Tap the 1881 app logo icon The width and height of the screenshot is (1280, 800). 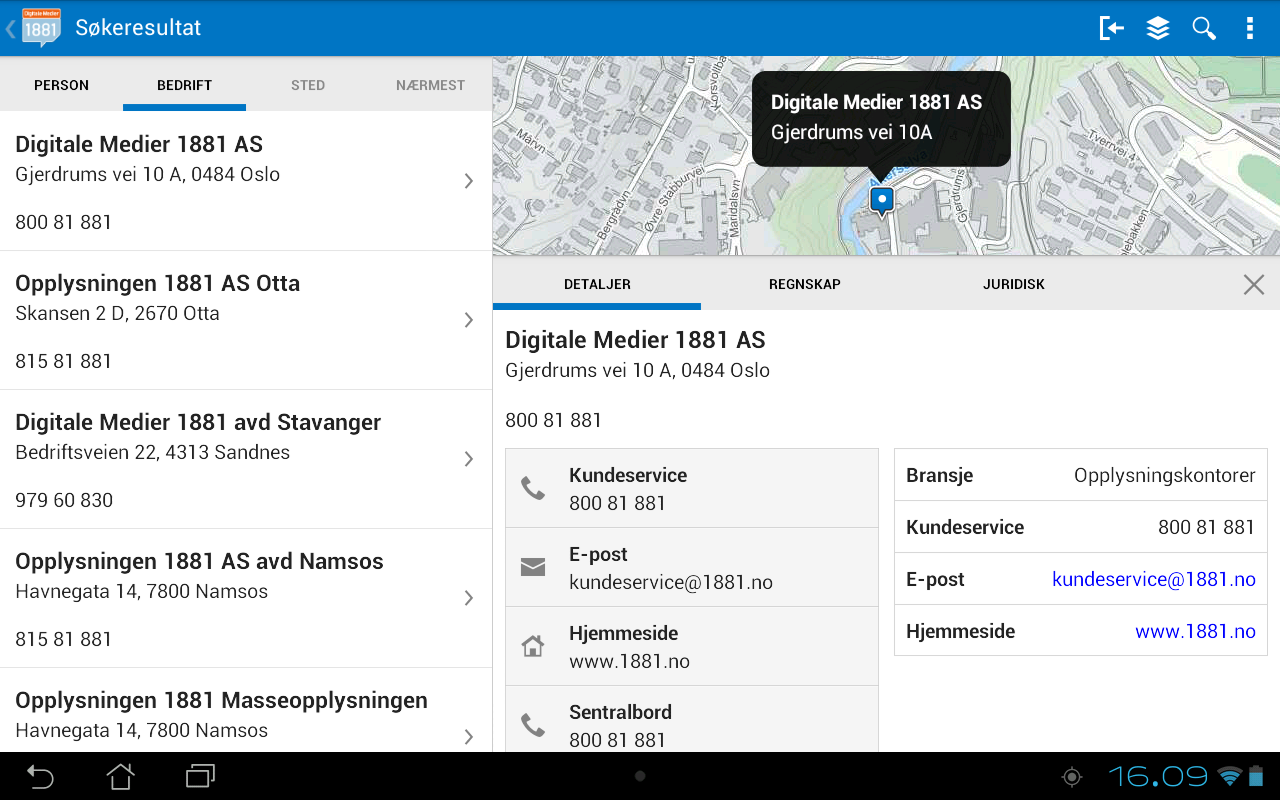pos(41,28)
